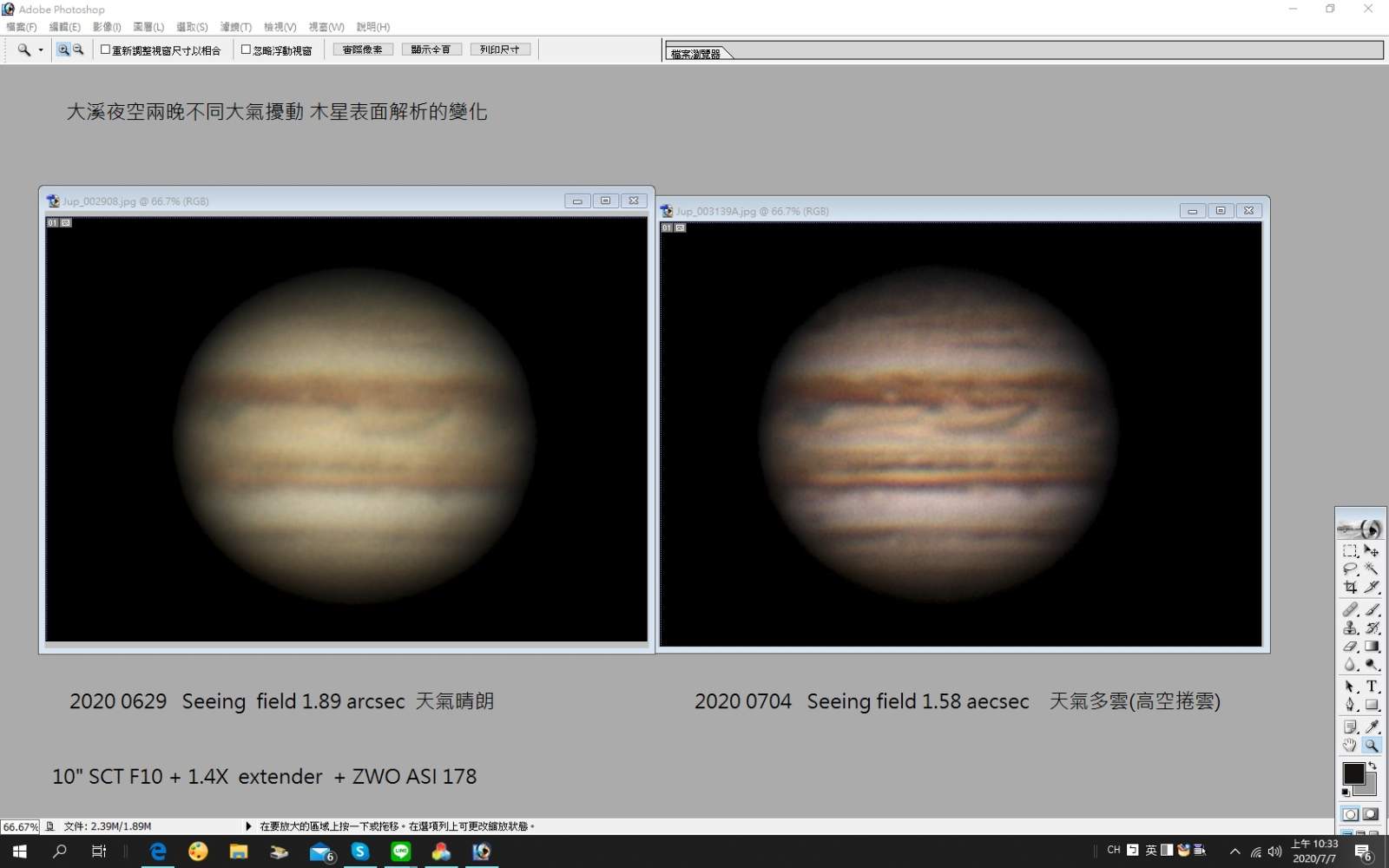The width and height of the screenshot is (1389, 868).
Task: Choose the Clone Stamp tool
Action: 1350,628
